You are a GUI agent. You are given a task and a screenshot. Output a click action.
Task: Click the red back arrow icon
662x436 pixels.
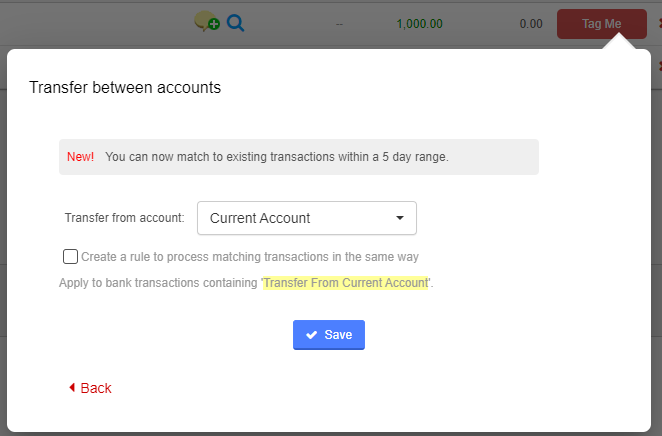point(72,388)
